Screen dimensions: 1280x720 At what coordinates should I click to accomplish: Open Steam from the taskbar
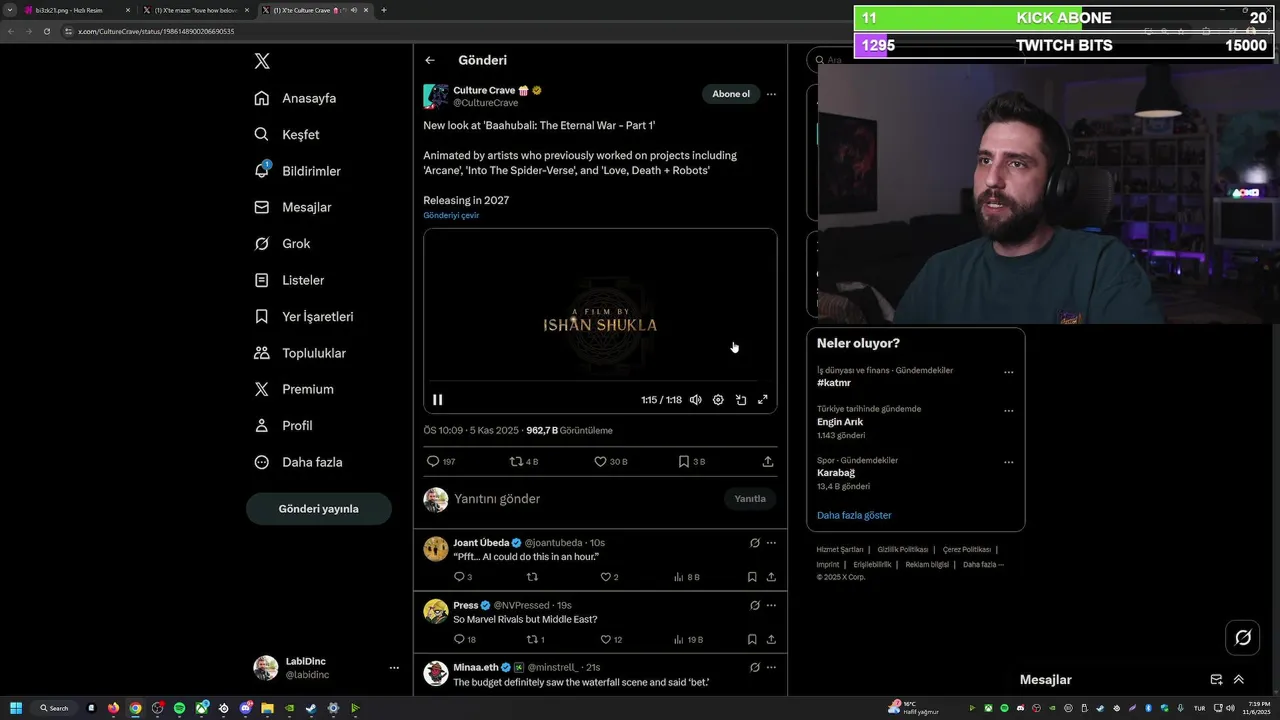tap(311, 708)
